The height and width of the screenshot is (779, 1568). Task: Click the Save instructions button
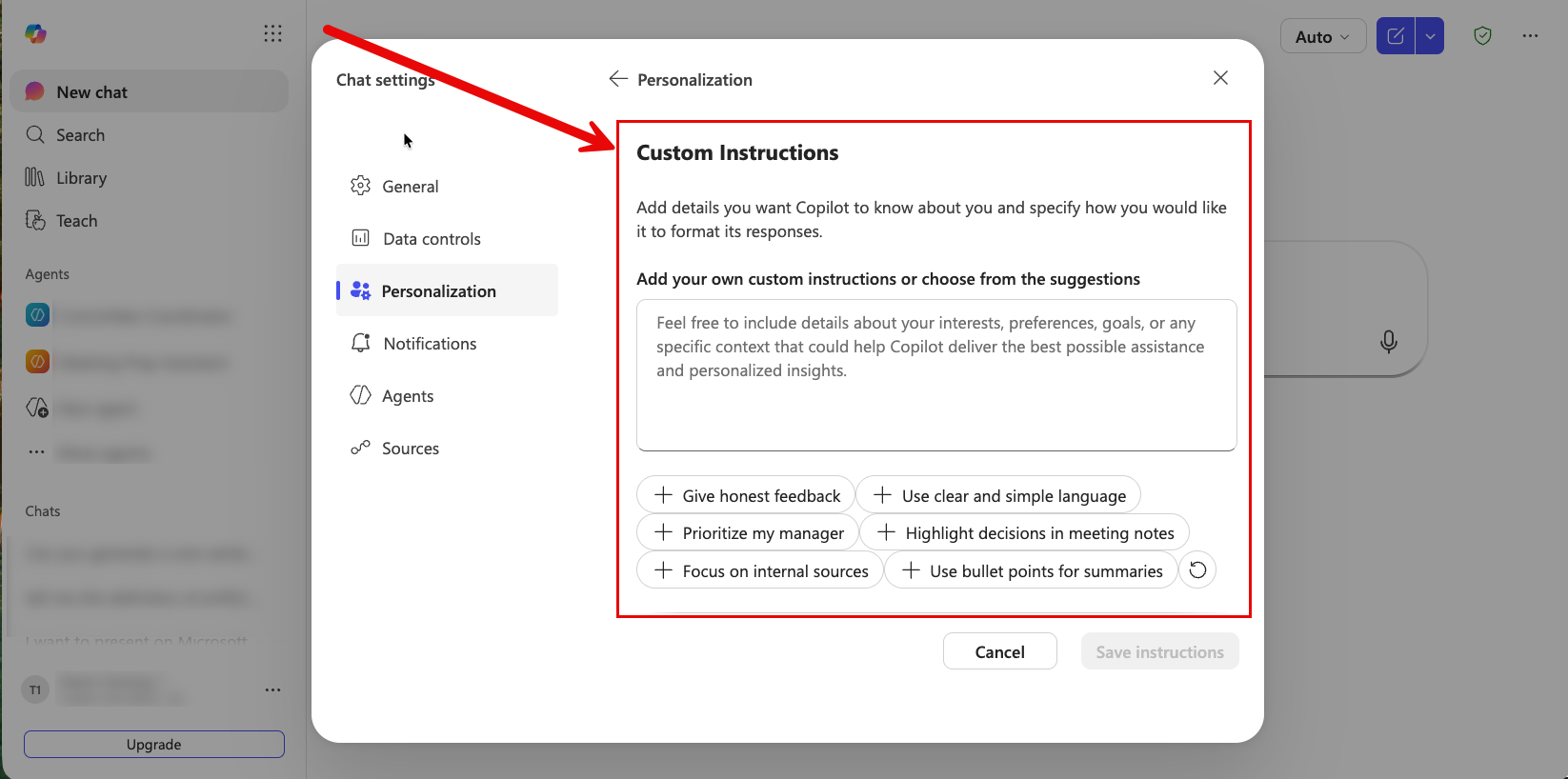point(1159,651)
